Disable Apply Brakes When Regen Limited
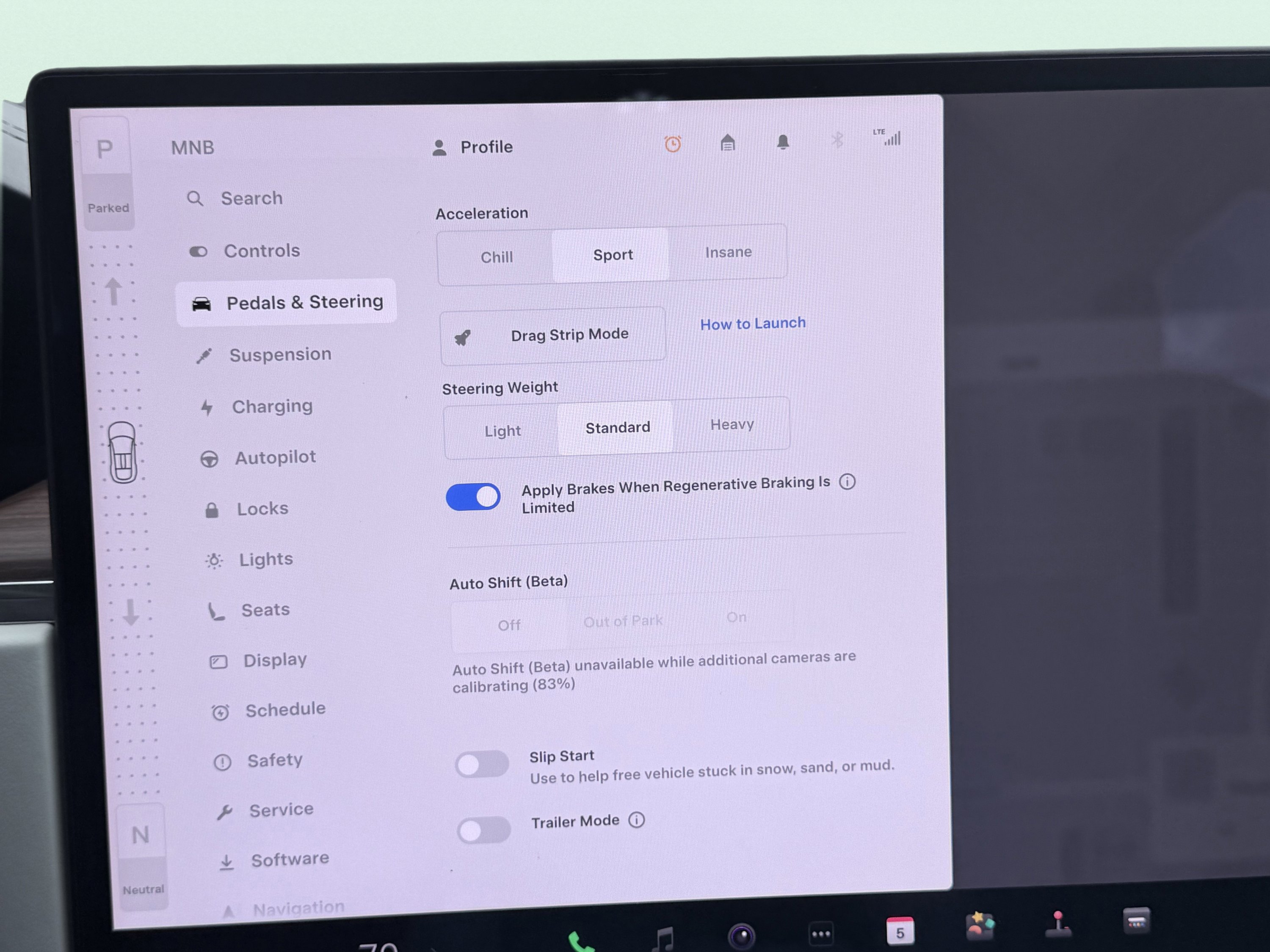 pos(473,497)
